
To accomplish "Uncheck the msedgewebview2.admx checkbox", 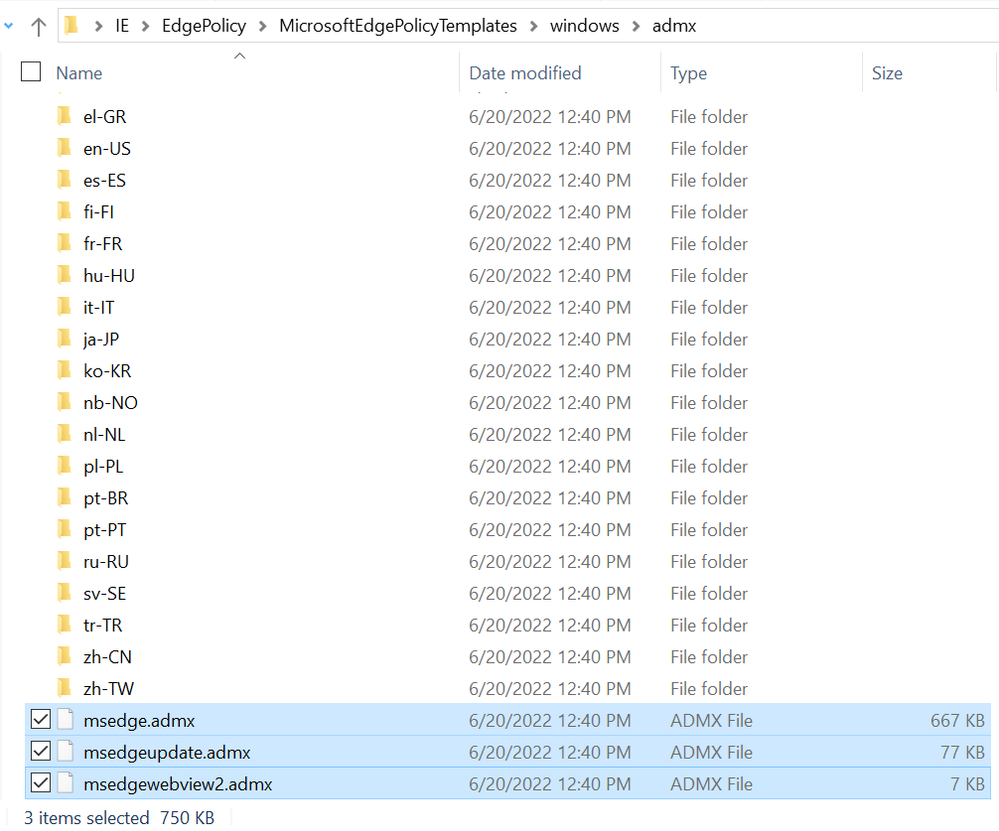I will [41, 783].
